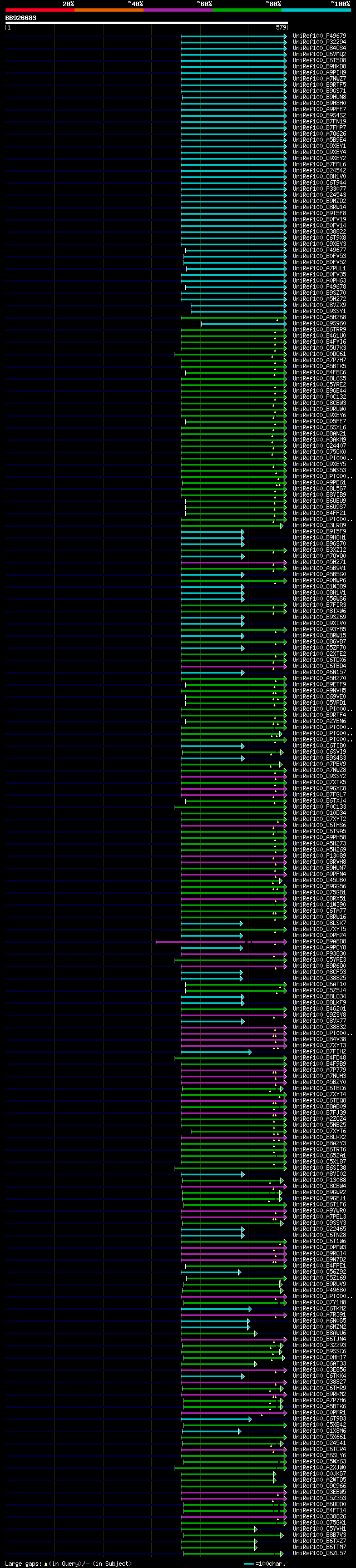Click the UniRef100_Q8GVB7 label
The image size is (356, 1568).
pos(319,642)
